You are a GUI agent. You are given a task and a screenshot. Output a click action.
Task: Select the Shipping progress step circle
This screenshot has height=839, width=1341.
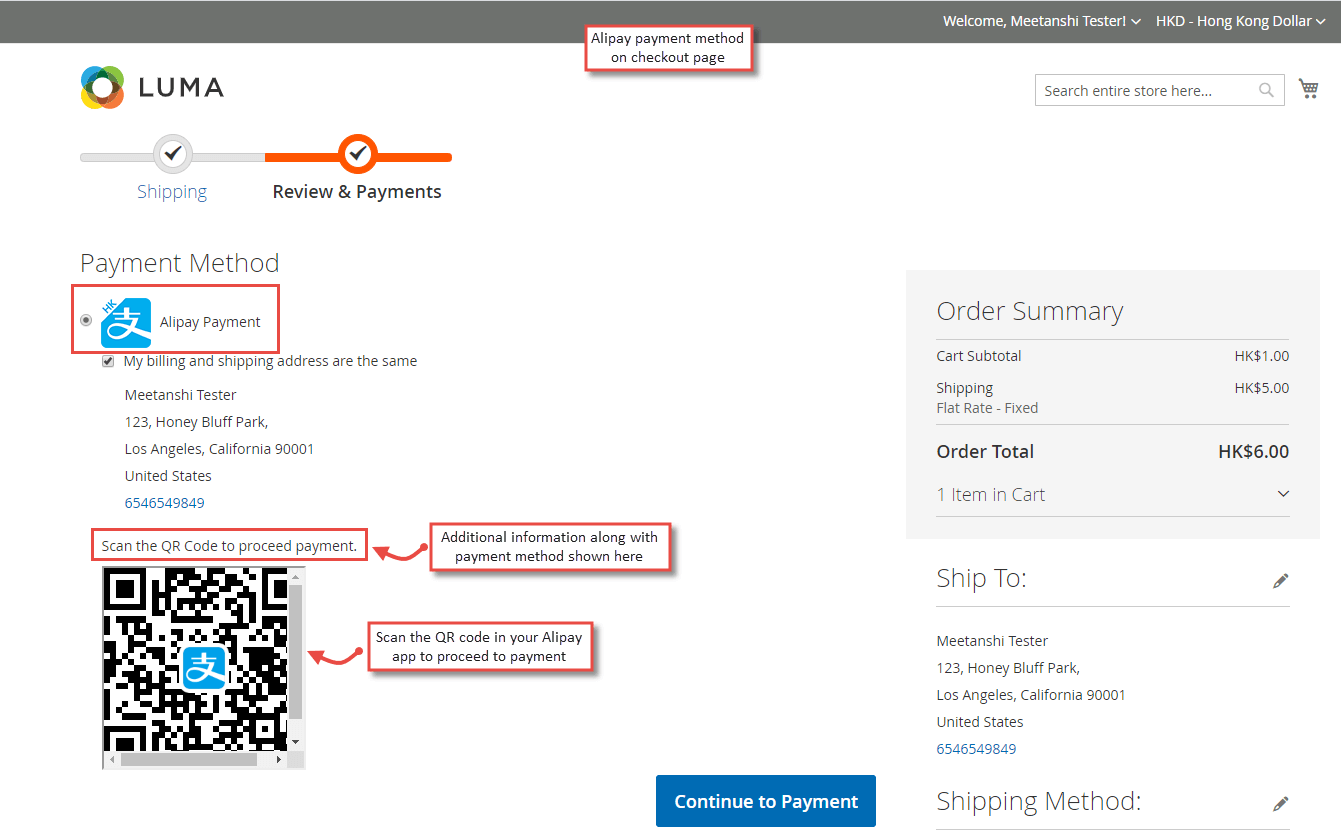(x=172, y=154)
